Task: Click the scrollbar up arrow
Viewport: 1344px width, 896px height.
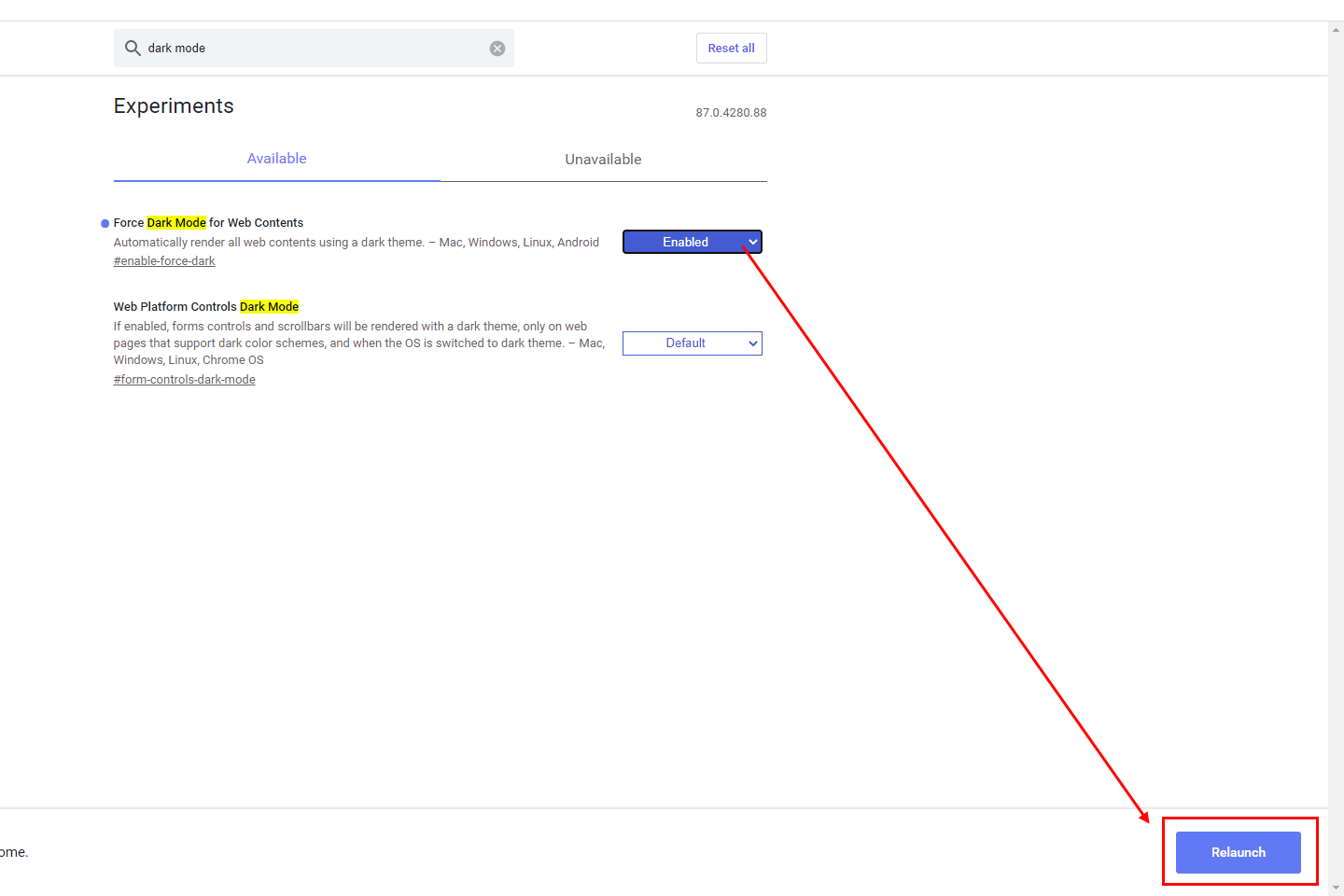Action: tap(1337, 30)
